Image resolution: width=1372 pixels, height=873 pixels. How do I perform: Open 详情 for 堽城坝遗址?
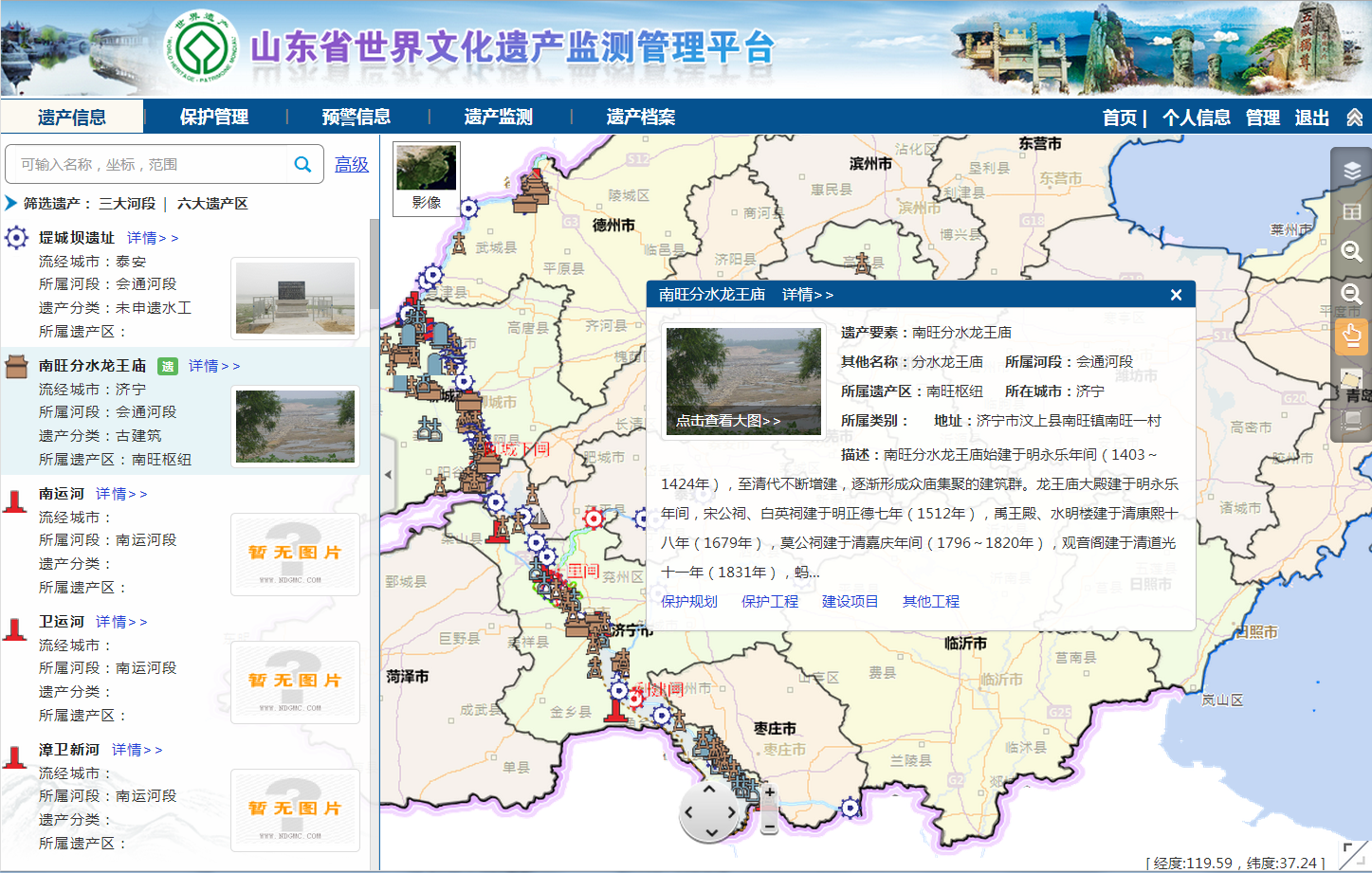pyautogui.click(x=153, y=238)
